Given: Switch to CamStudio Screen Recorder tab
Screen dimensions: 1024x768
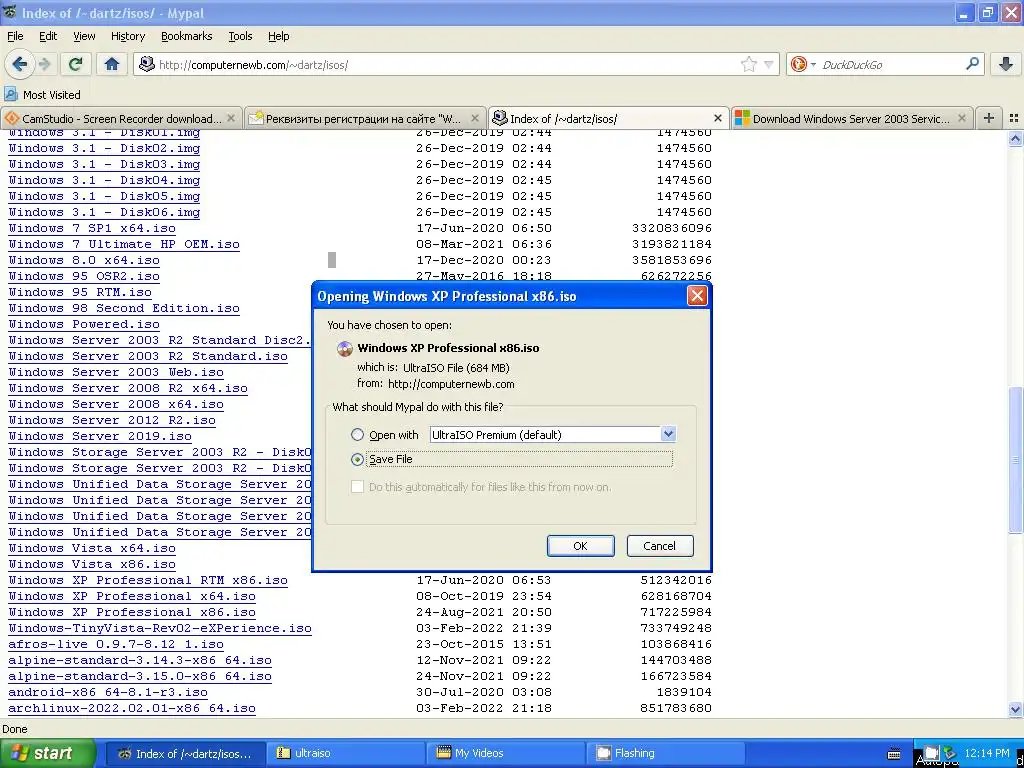Looking at the screenshot, I should click(121, 118).
